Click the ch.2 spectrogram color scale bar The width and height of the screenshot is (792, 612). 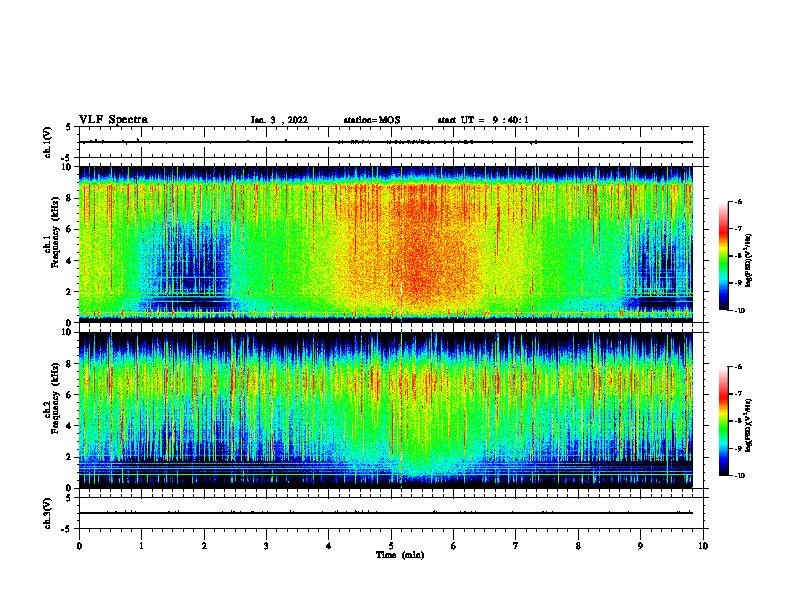(724, 421)
